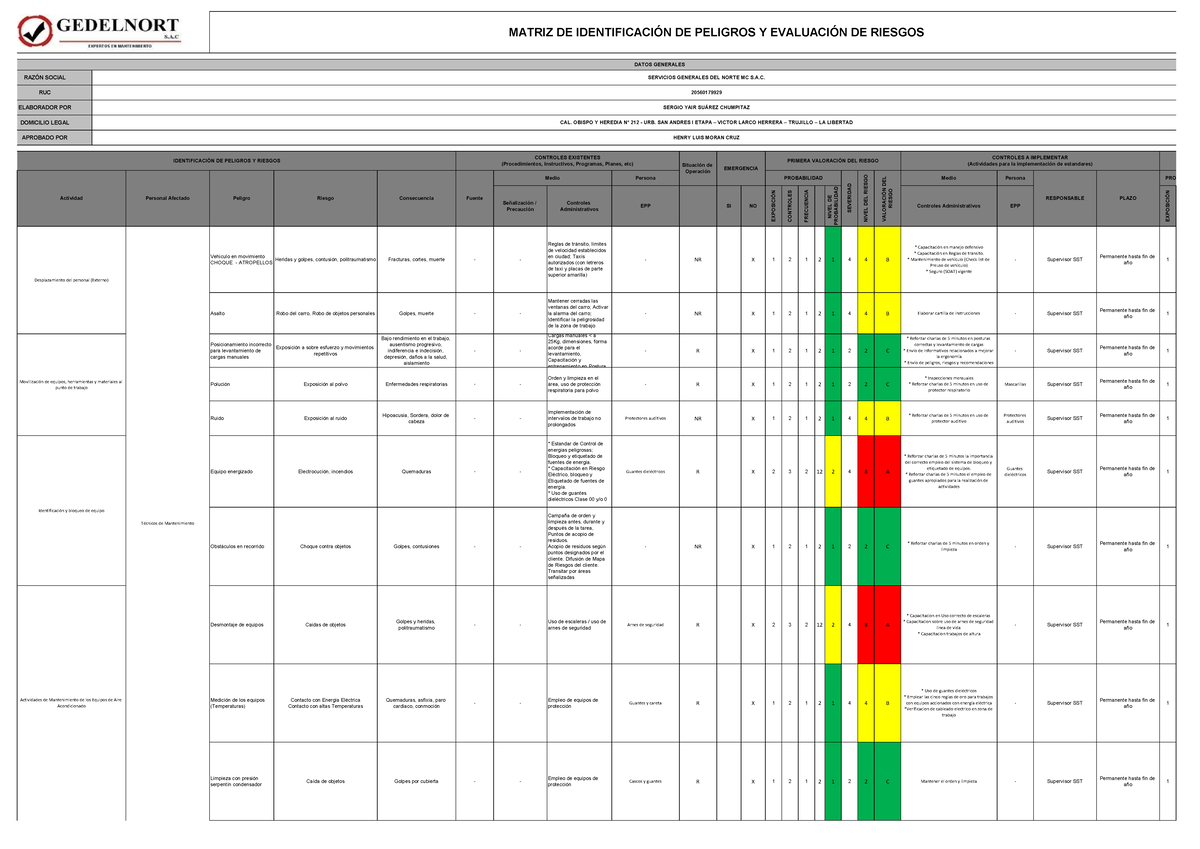Select the 'Obstáculos en recorrido' cell

coord(241,546)
